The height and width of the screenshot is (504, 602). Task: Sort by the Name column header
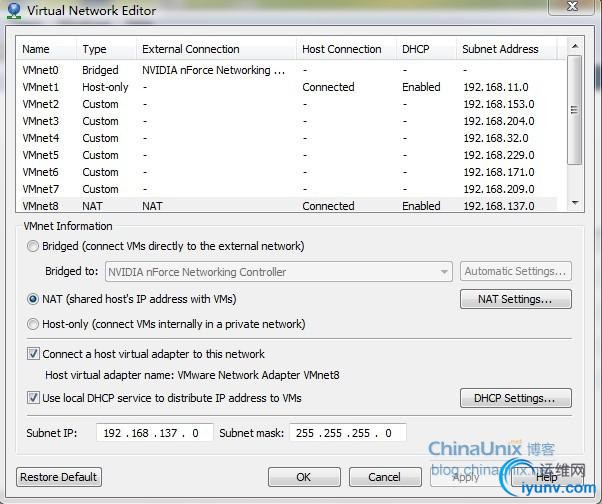[x=46, y=49]
